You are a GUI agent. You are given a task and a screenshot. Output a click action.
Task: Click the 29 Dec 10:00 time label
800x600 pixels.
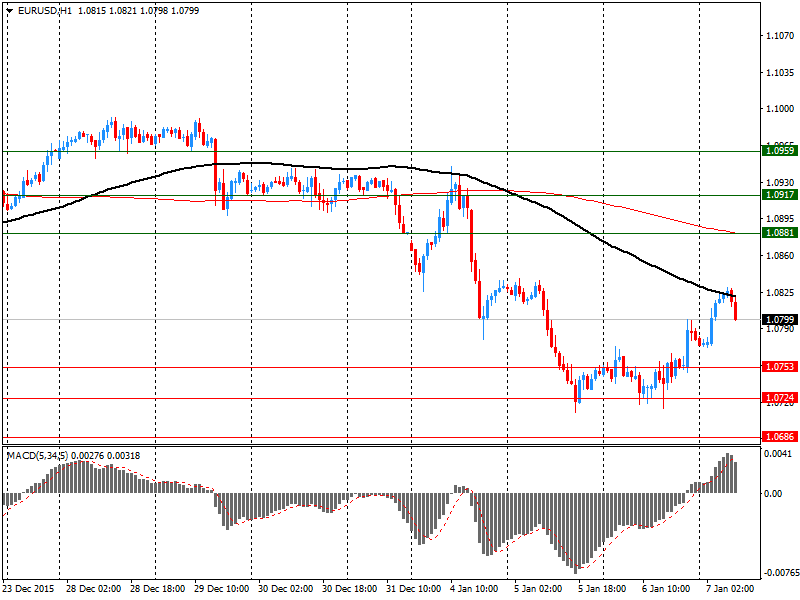click(221, 589)
